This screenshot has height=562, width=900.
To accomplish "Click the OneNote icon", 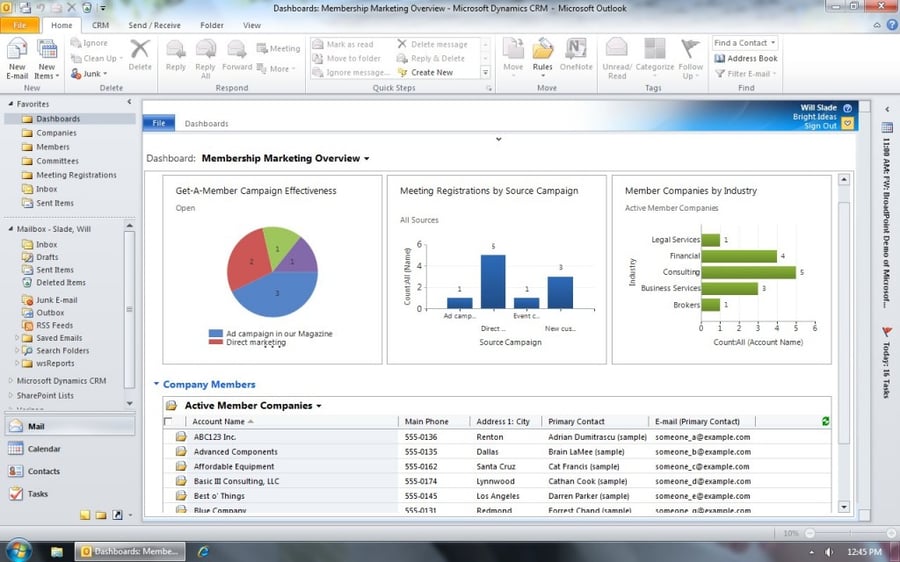I will pyautogui.click(x=576, y=49).
